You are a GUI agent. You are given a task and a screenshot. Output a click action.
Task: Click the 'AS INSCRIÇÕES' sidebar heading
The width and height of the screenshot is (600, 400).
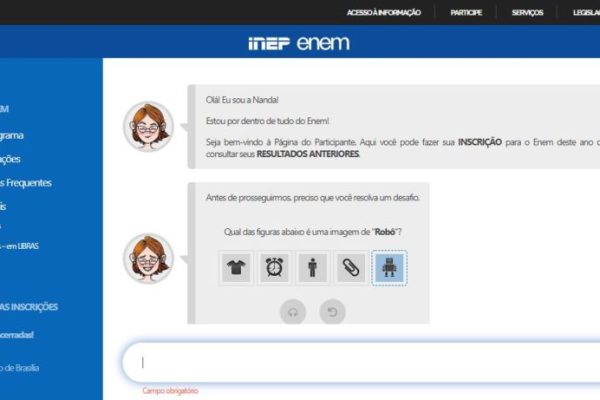29,307
